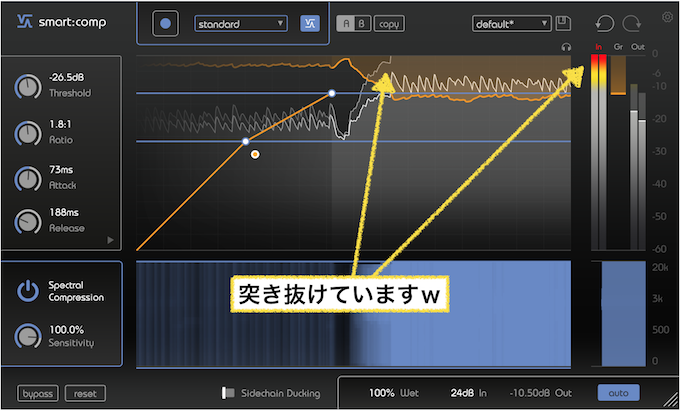Click the Threshold knob

[28, 86]
